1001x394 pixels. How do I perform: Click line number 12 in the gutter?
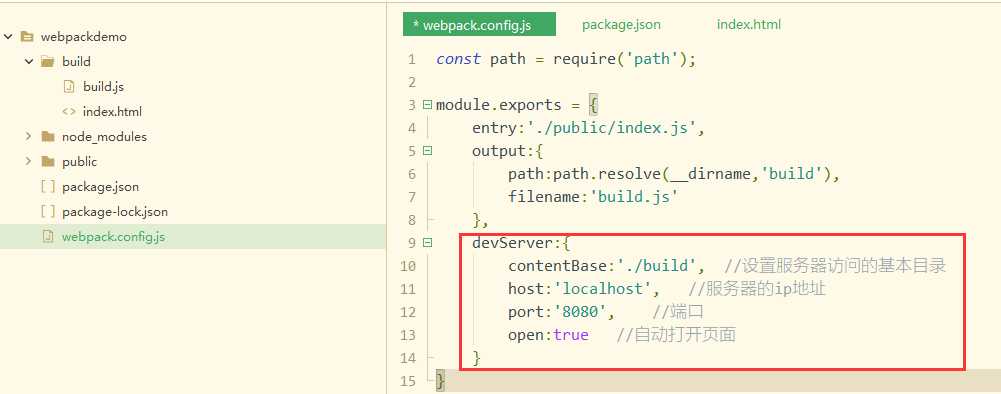(408, 312)
